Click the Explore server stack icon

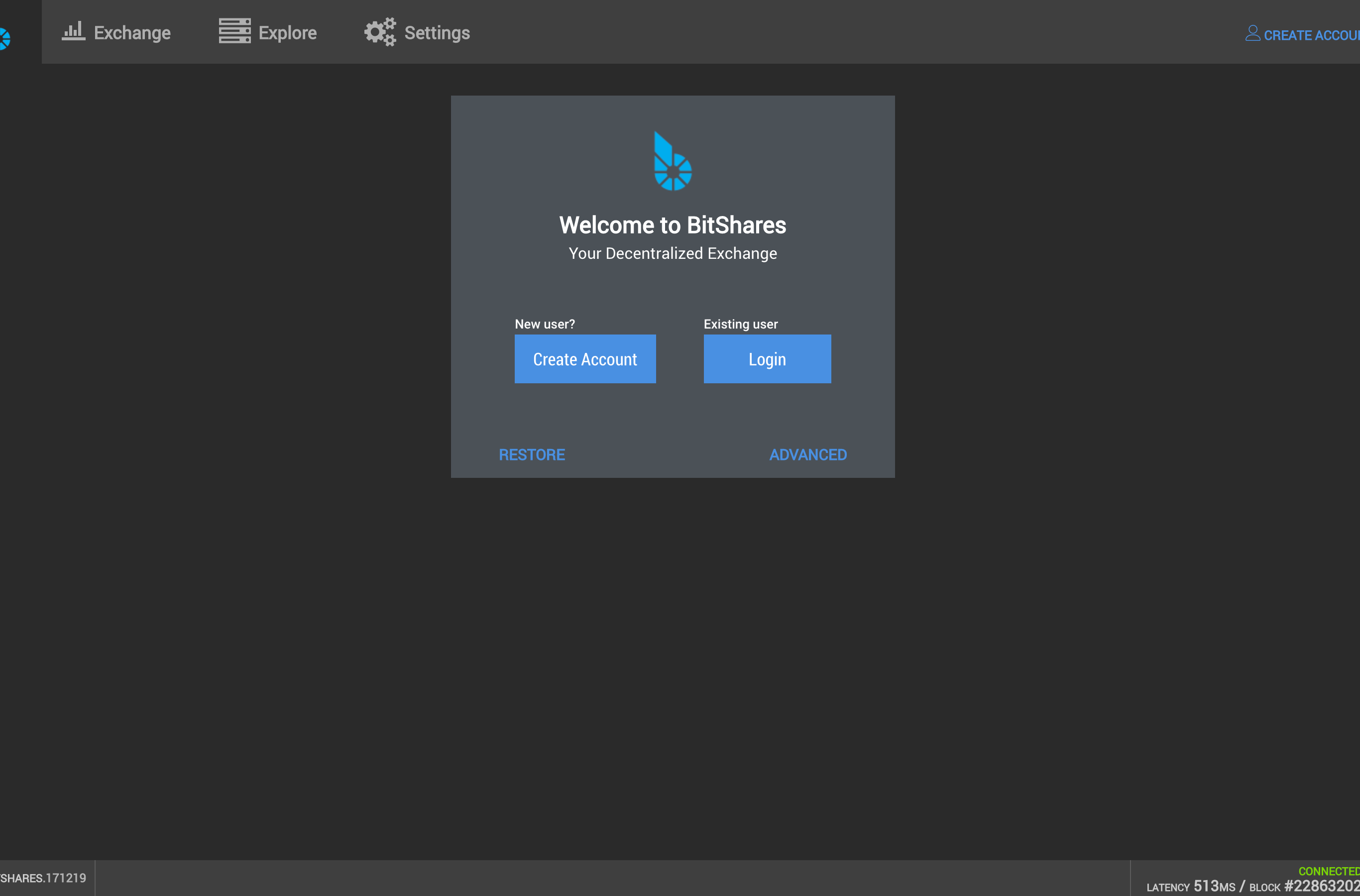pos(234,31)
